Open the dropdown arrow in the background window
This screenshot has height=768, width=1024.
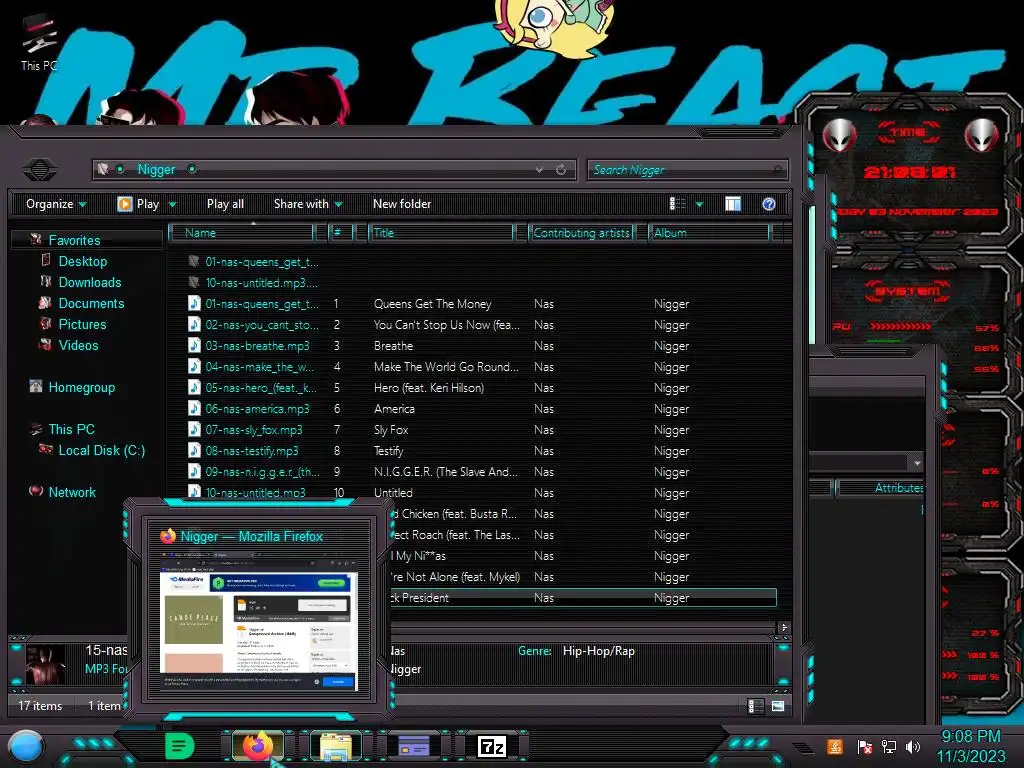pos(917,462)
